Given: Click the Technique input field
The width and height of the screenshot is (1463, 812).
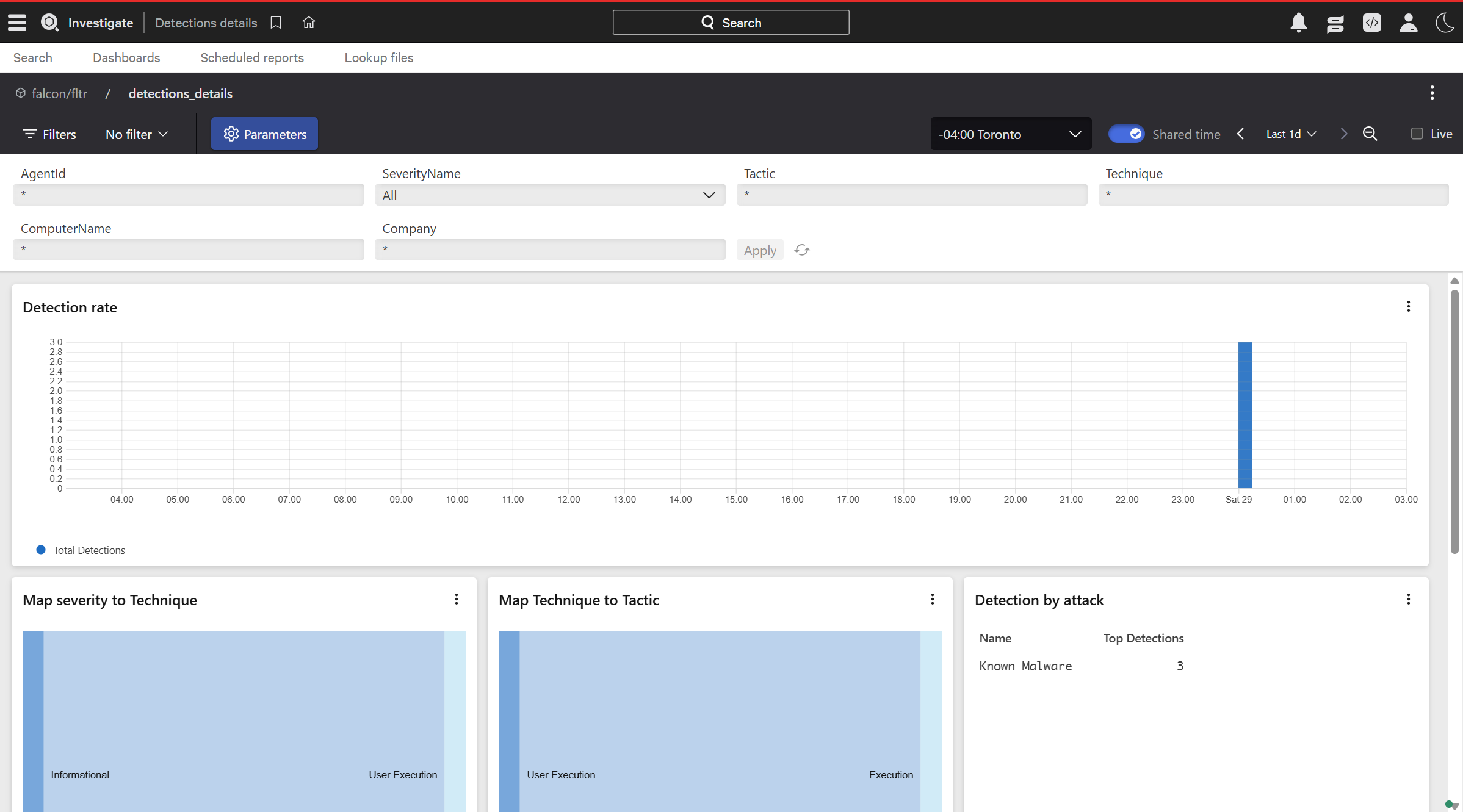Looking at the screenshot, I should (1273, 195).
